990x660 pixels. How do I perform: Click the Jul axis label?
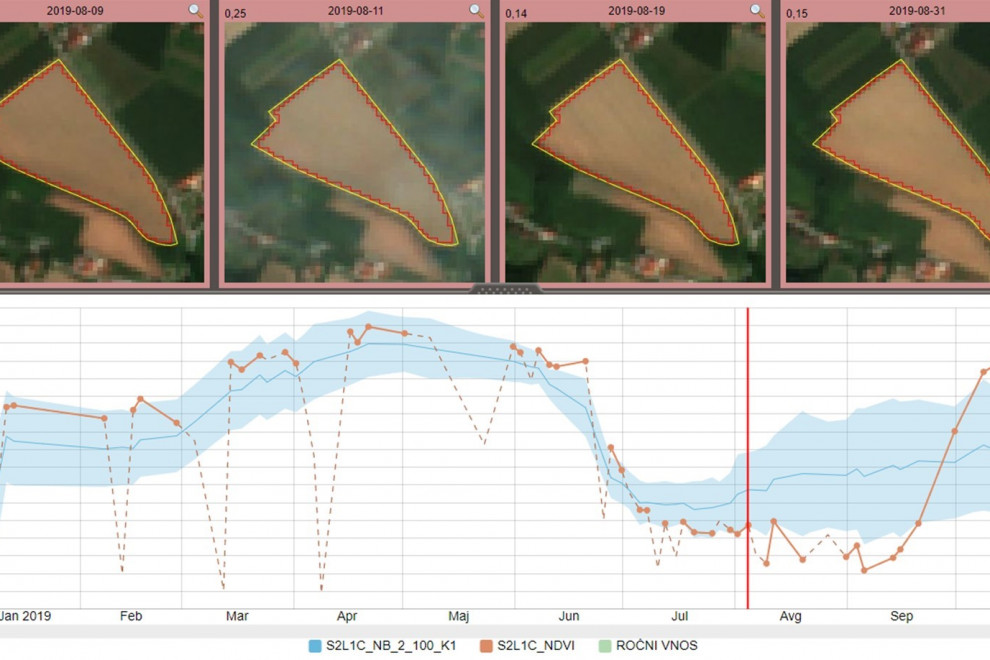(x=679, y=616)
